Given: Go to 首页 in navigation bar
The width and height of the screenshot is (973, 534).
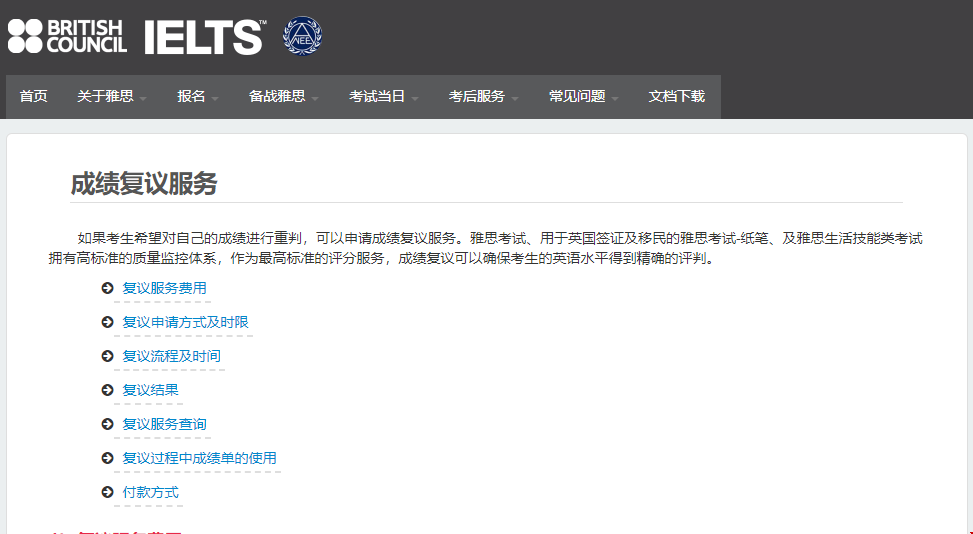Looking at the screenshot, I should [x=34, y=97].
